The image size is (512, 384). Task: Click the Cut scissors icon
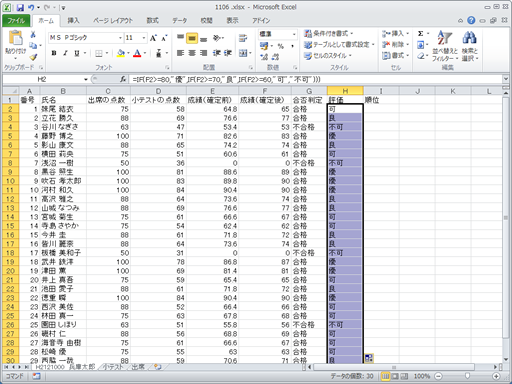(33, 34)
